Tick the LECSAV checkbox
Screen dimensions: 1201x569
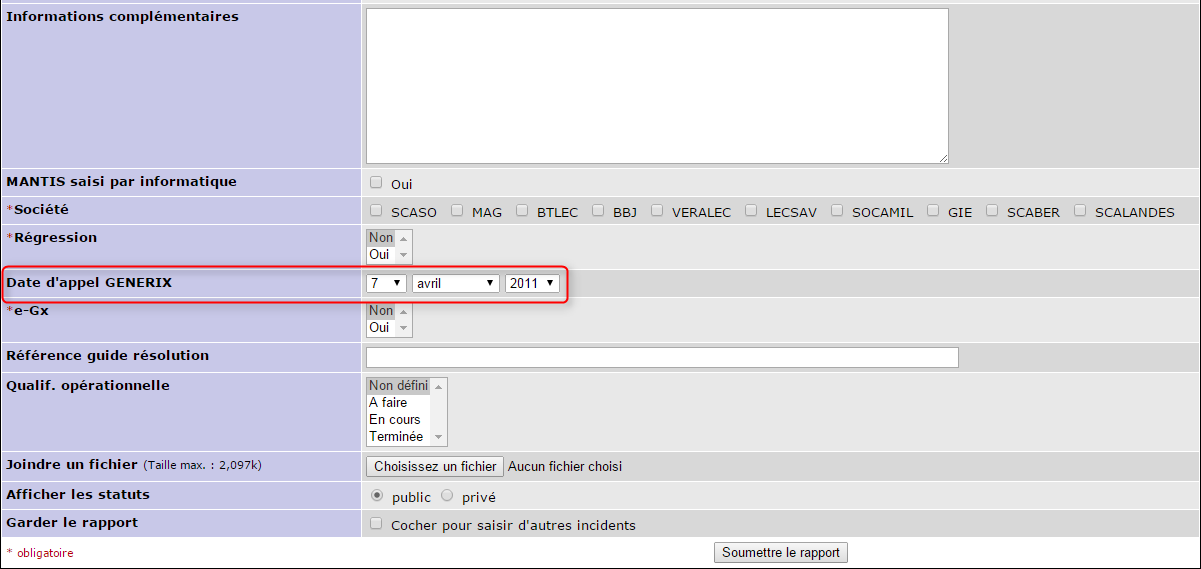[751, 211]
